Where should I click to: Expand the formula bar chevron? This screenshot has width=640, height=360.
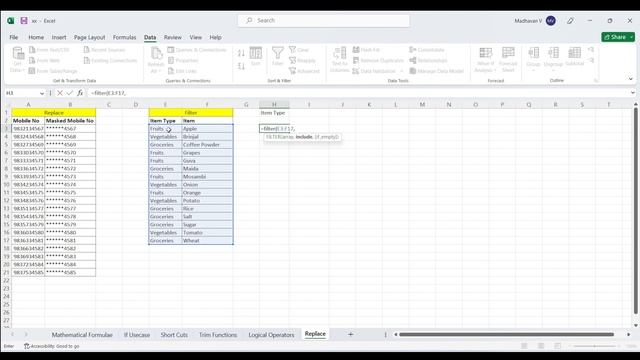pos(633,93)
